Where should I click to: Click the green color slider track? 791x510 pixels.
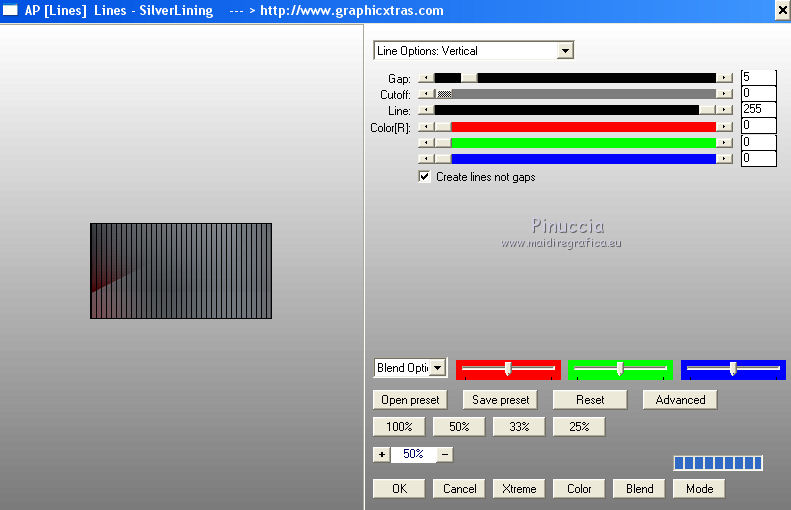pyautogui.click(x=575, y=143)
